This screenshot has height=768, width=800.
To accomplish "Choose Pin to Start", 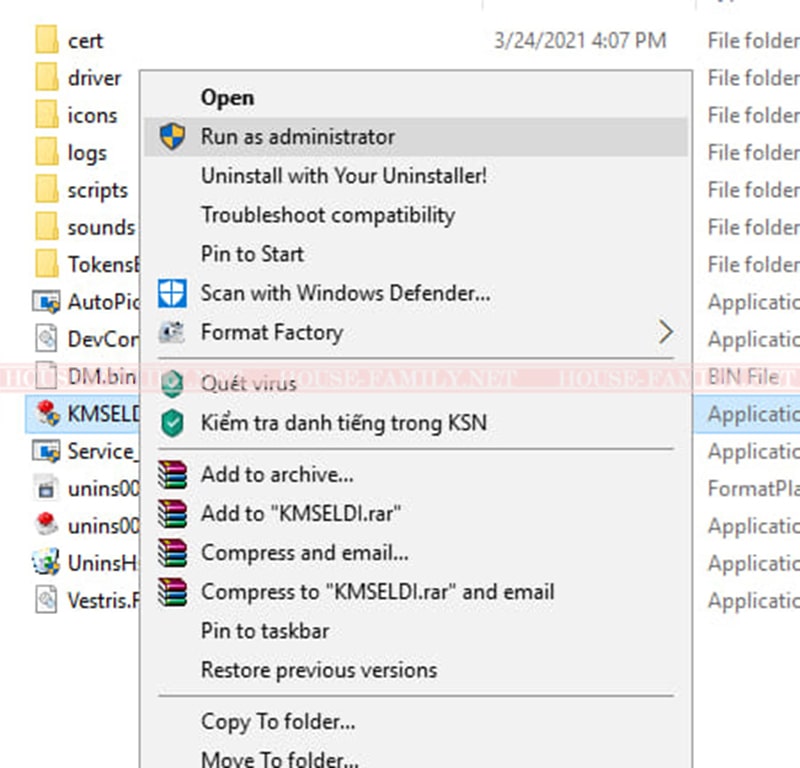I will click(x=252, y=254).
